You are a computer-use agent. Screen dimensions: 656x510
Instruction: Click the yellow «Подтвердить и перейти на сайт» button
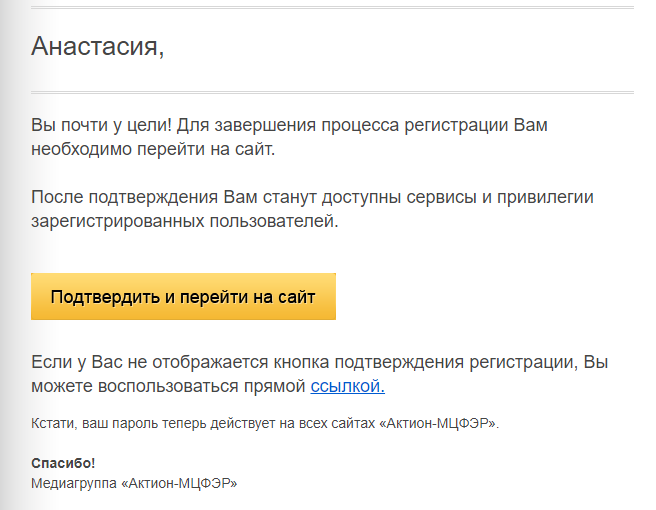click(183, 297)
